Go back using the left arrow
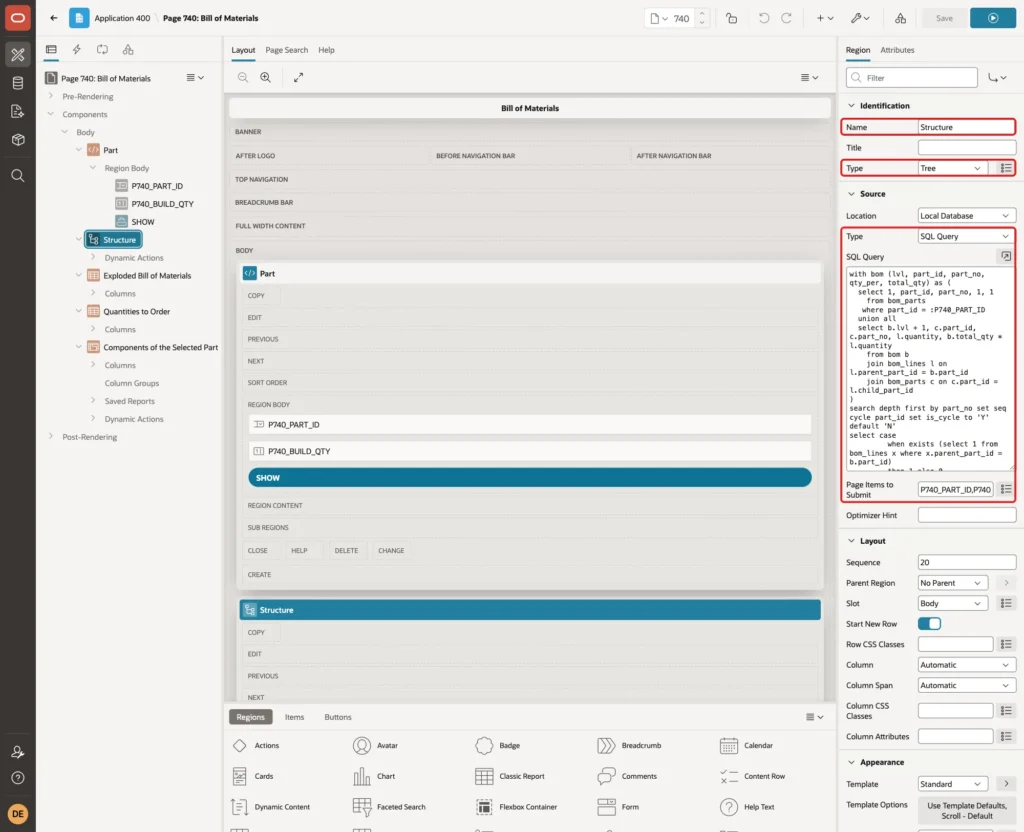This screenshot has height=832, width=1024. pos(54,18)
